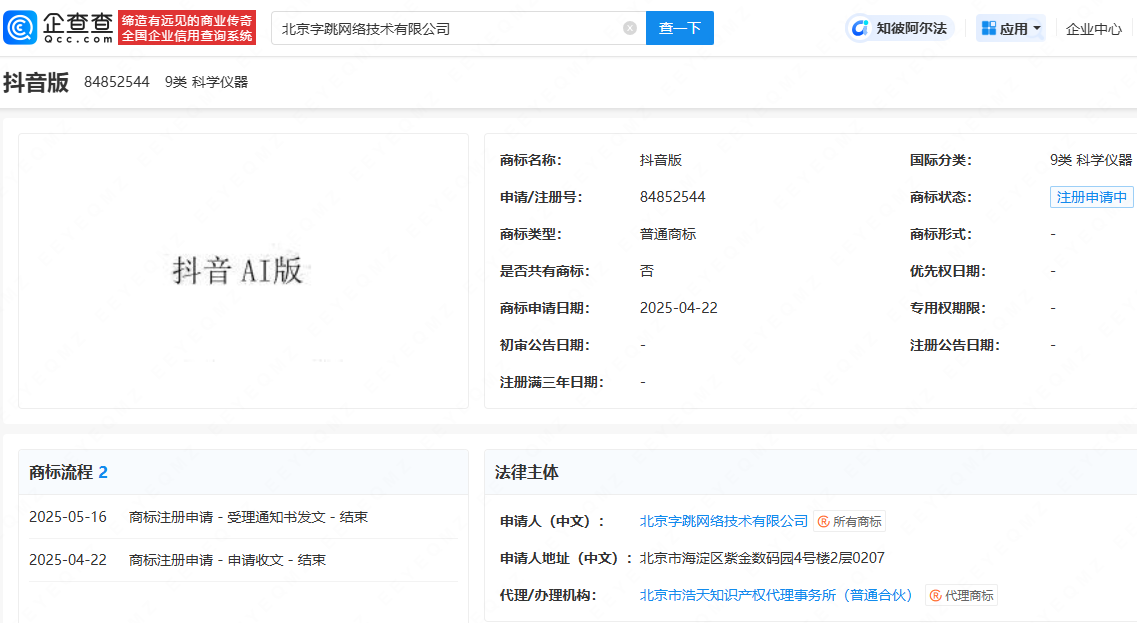Click header number 84852544

pyautogui.click(x=117, y=82)
